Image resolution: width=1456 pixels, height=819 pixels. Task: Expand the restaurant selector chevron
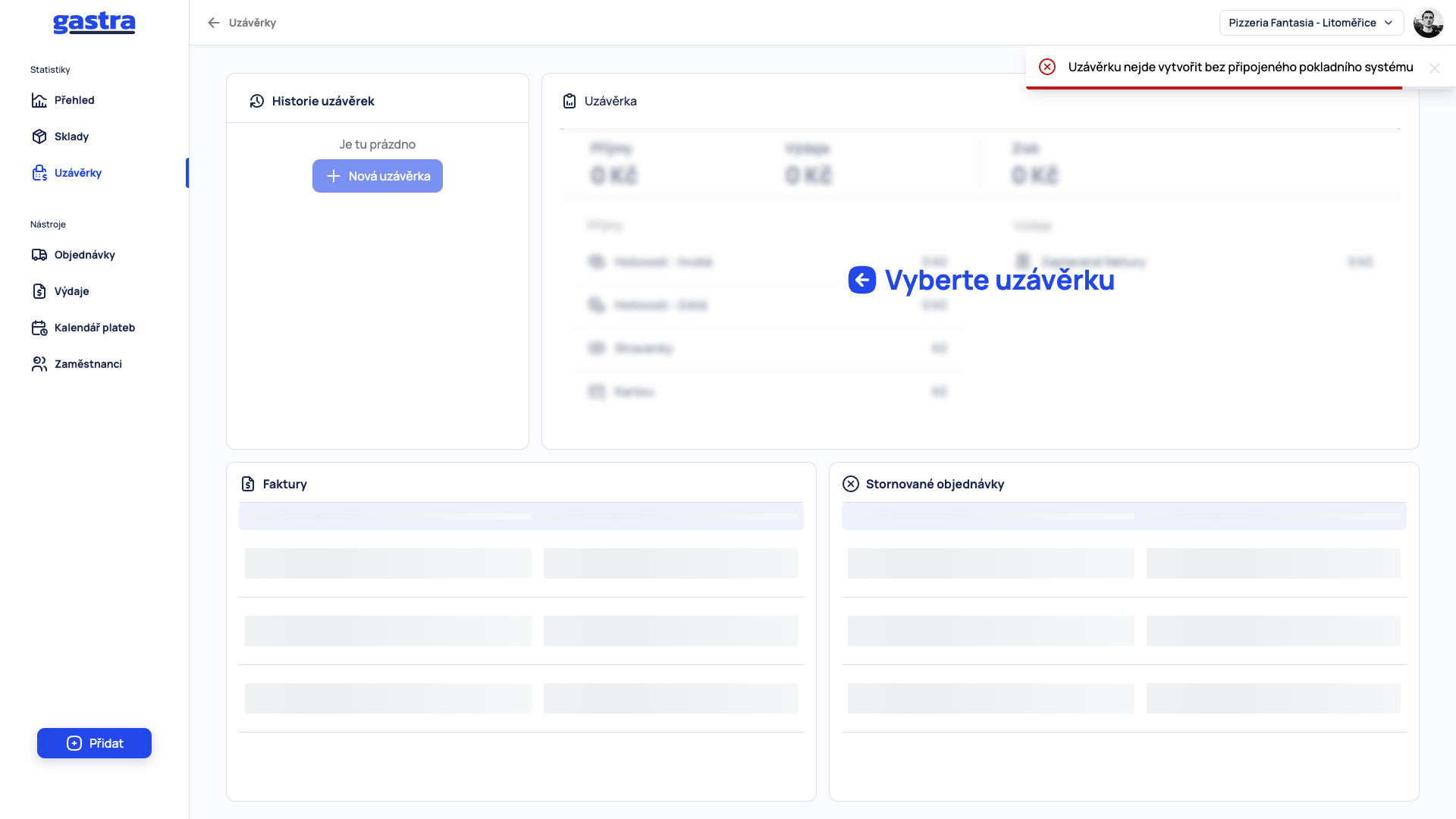pos(1389,23)
